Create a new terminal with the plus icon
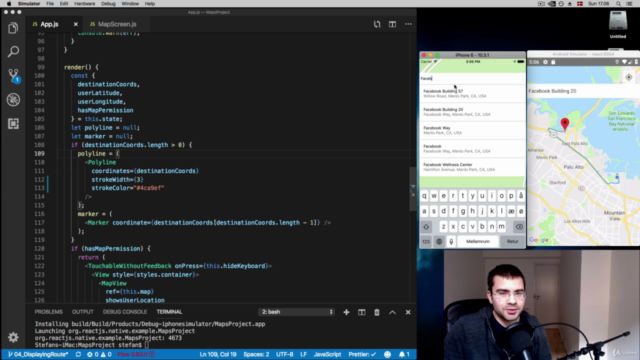The height and width of the screenshot is (360, 640). coord(346,312)
